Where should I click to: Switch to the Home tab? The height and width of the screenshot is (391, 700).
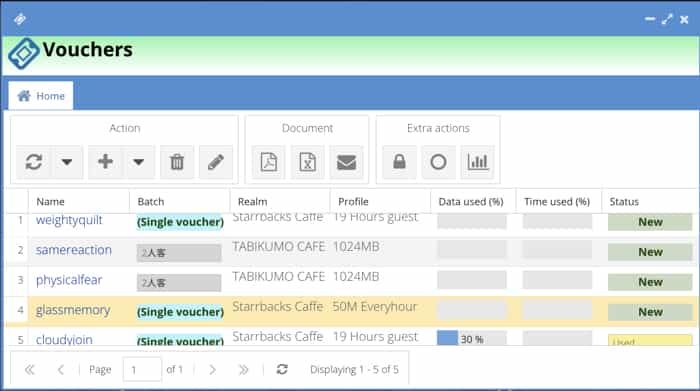pos(41,96)
